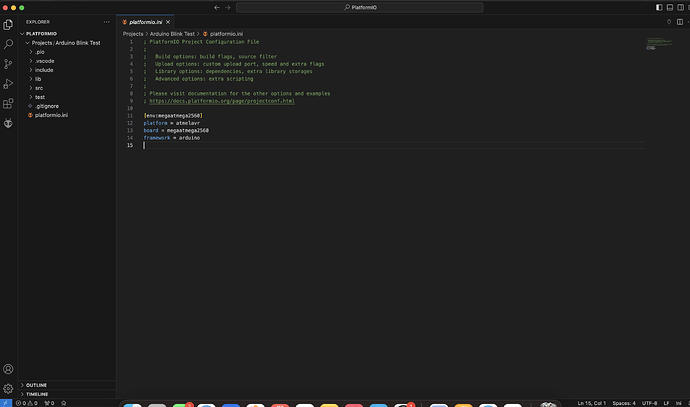Change end of line sequence LF
Screen dimensions: 690x407
pos(666,403)
